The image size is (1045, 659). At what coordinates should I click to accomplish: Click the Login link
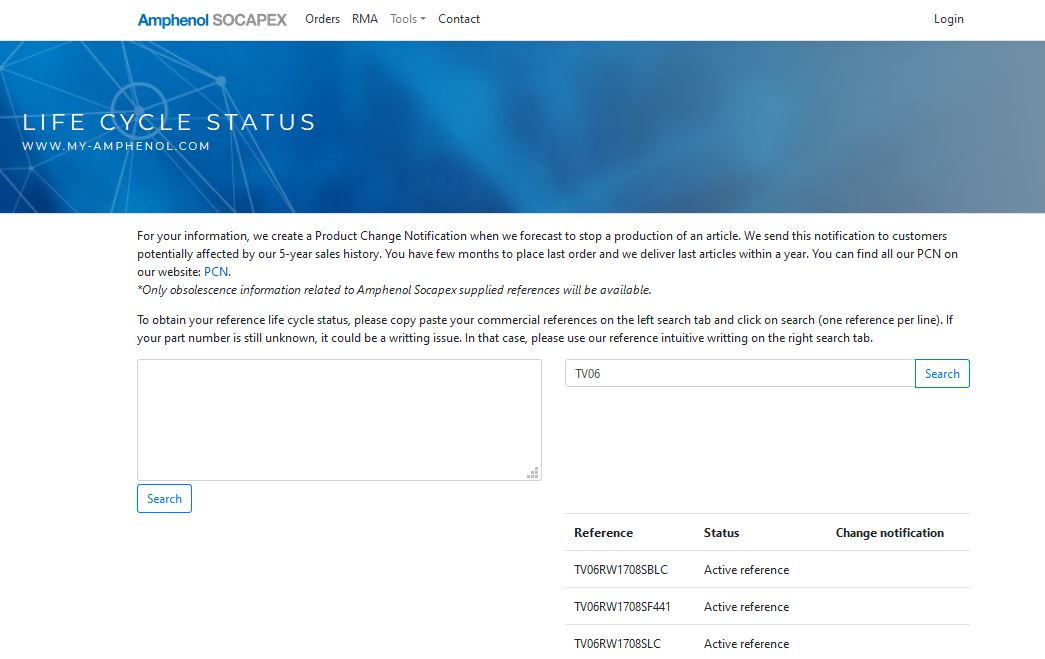point(948,19)
